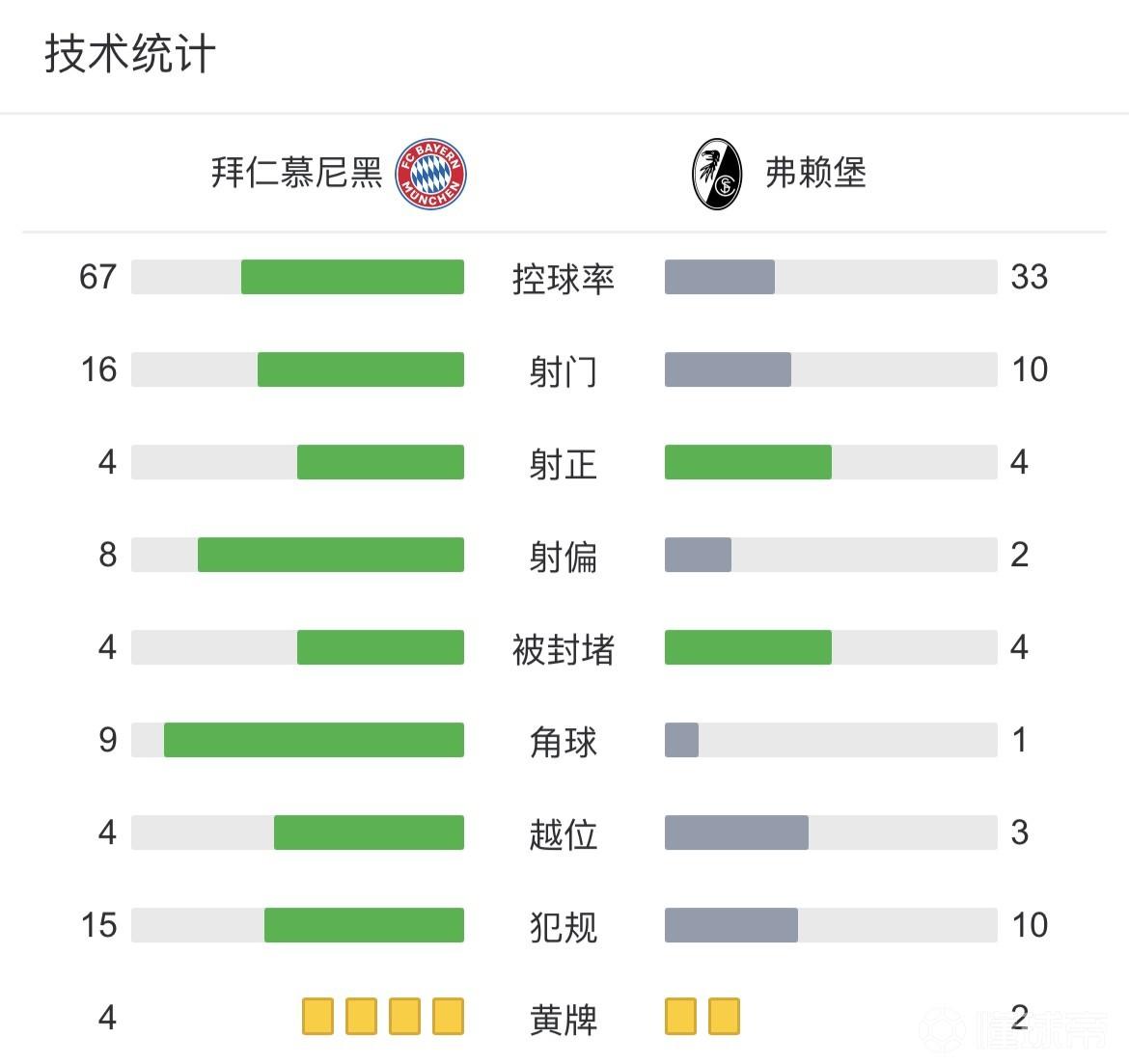The height and width of the screenshot is (1064, 1129).
Task: Click Bayern's rightmost yellow card icon
Action: point(449,1017)
